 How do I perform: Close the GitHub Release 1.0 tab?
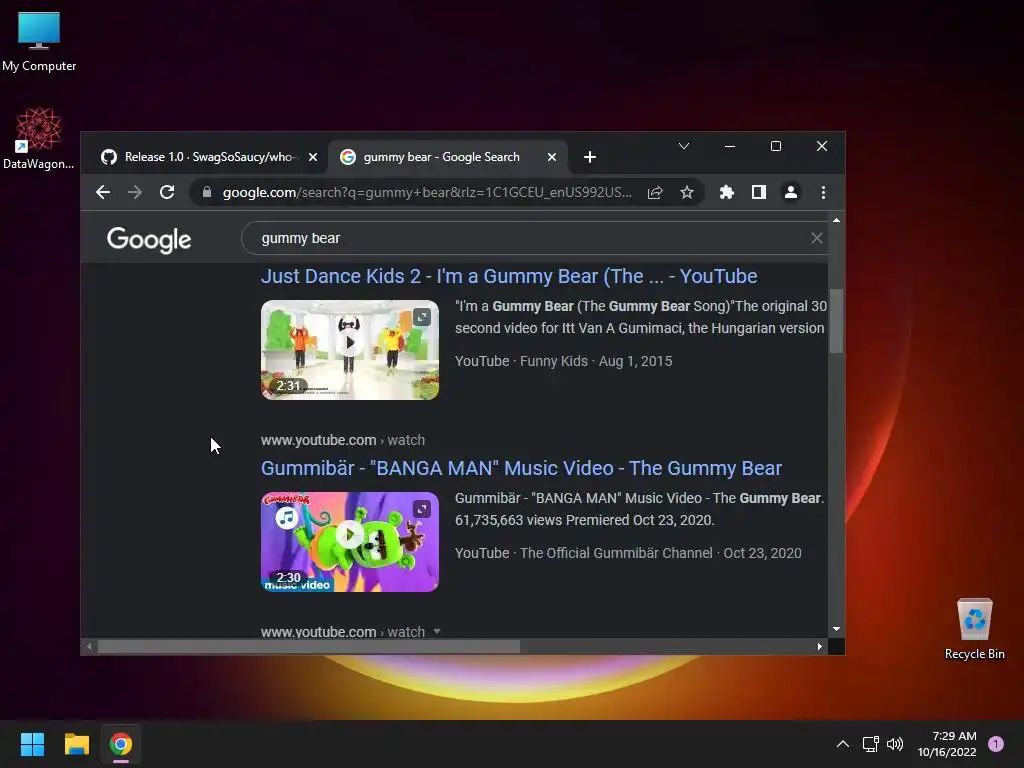click(x=313, y=157)
